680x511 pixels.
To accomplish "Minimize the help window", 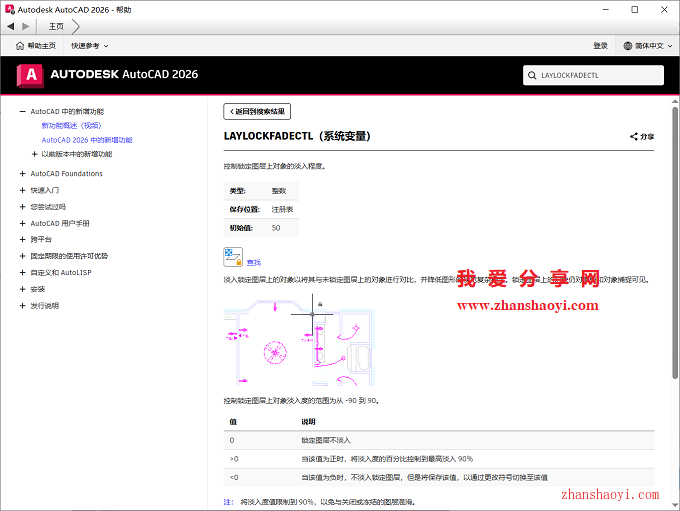I will 606,10.
